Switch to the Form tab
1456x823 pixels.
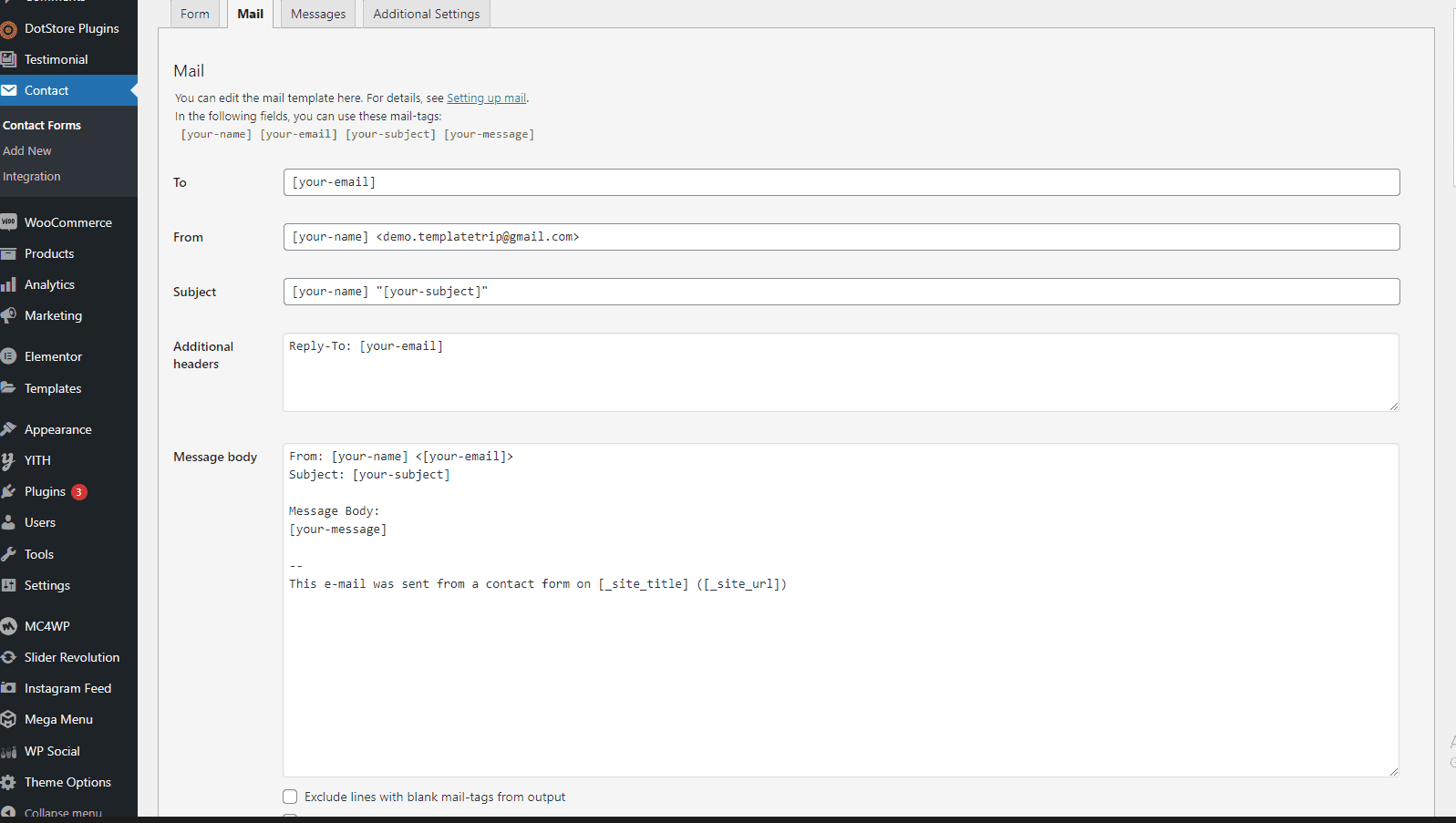tap(195, 14)
